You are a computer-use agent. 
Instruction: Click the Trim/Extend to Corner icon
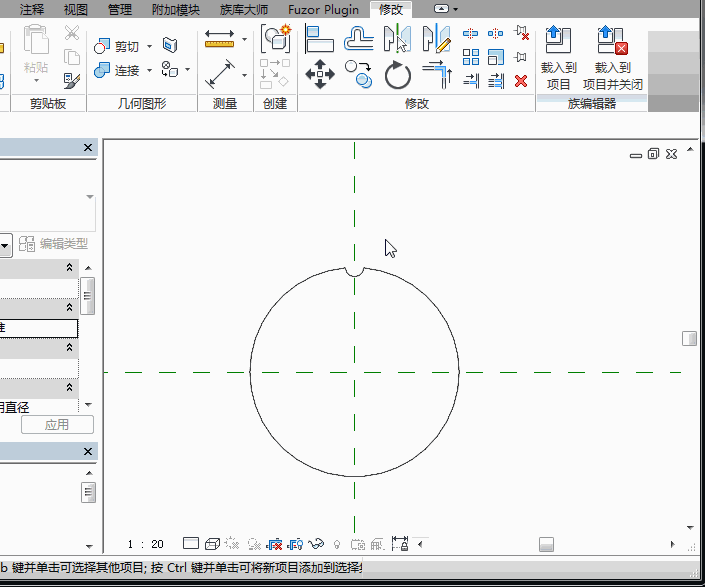point(437,73)
